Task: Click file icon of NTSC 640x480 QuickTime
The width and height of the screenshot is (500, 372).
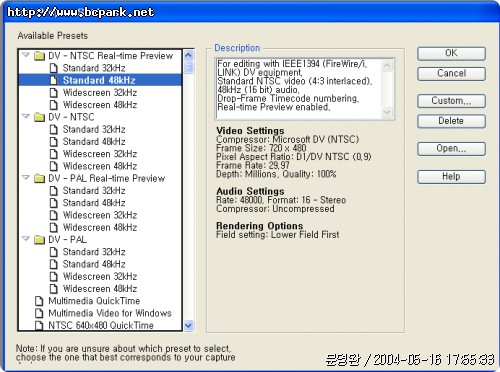Action: 39,325
